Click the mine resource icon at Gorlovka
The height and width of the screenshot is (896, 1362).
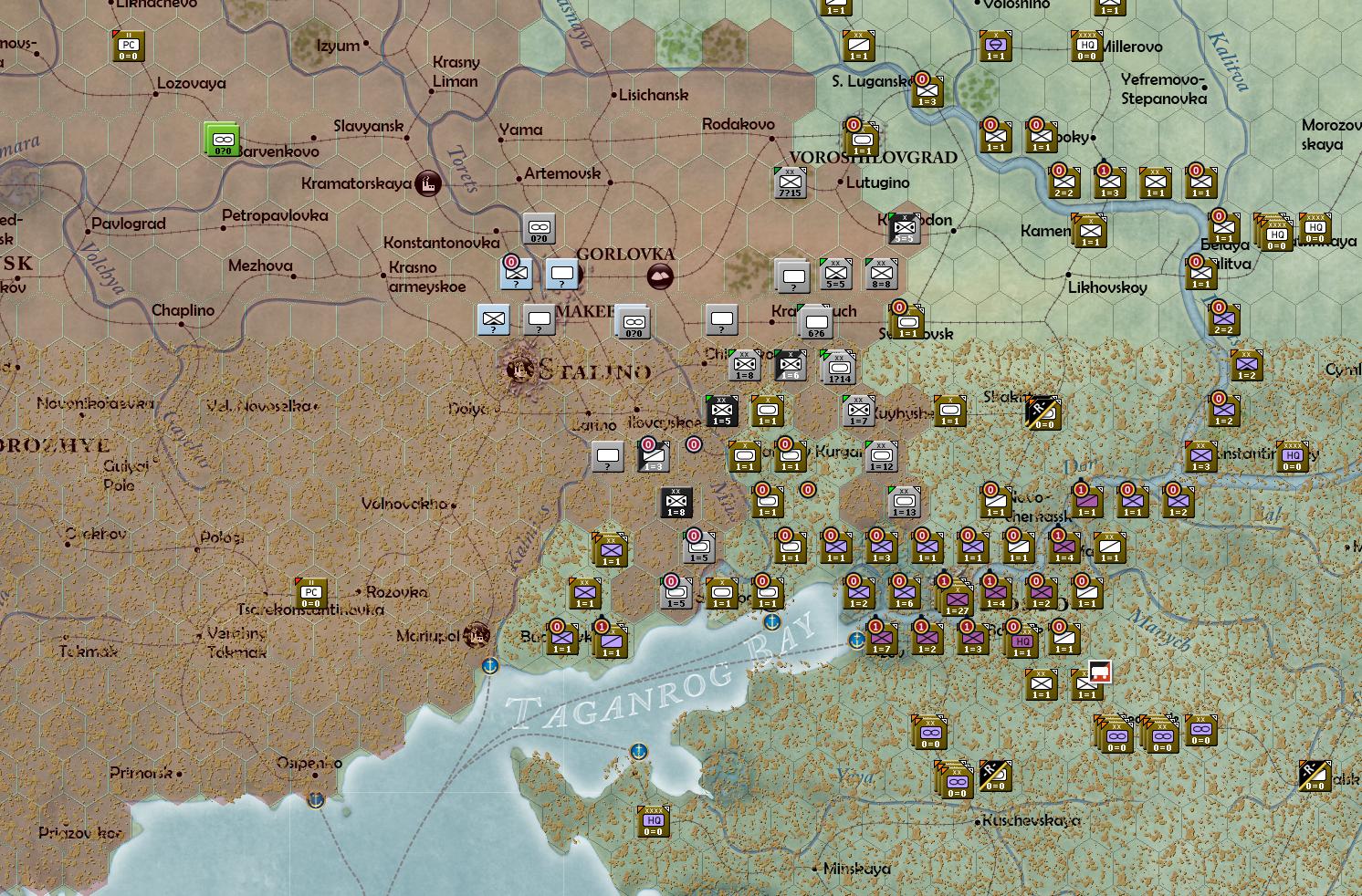(x=660, y=276)
